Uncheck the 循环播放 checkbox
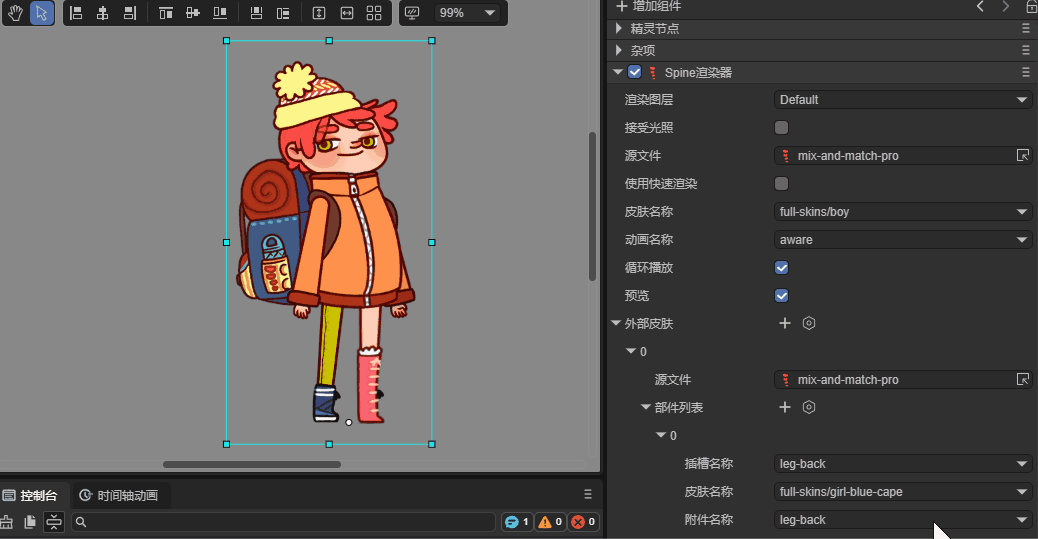This screenshot has height=539, width=1038. (782, 268)
